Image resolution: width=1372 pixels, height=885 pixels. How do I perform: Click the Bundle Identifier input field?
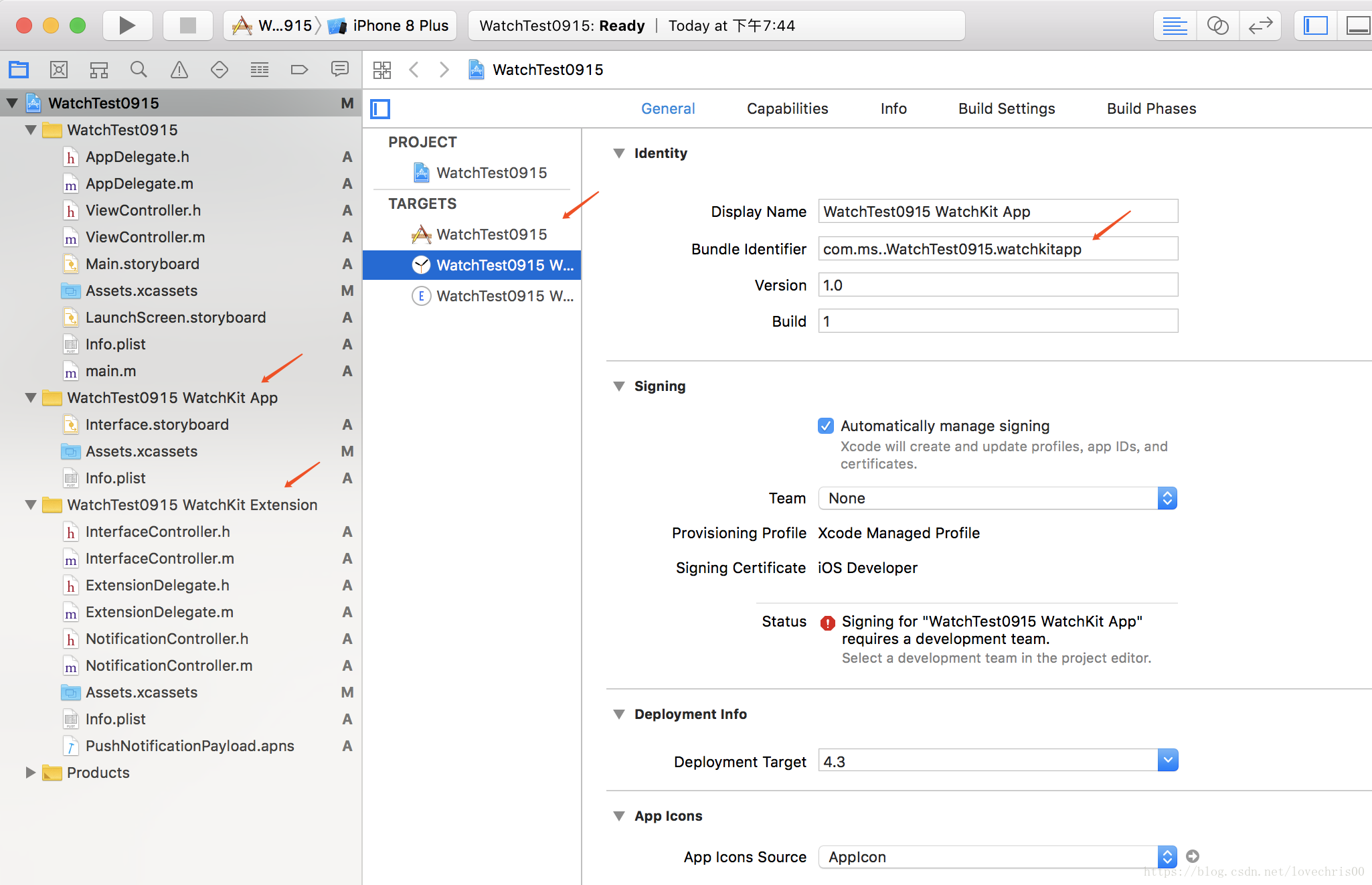point(996,248)
